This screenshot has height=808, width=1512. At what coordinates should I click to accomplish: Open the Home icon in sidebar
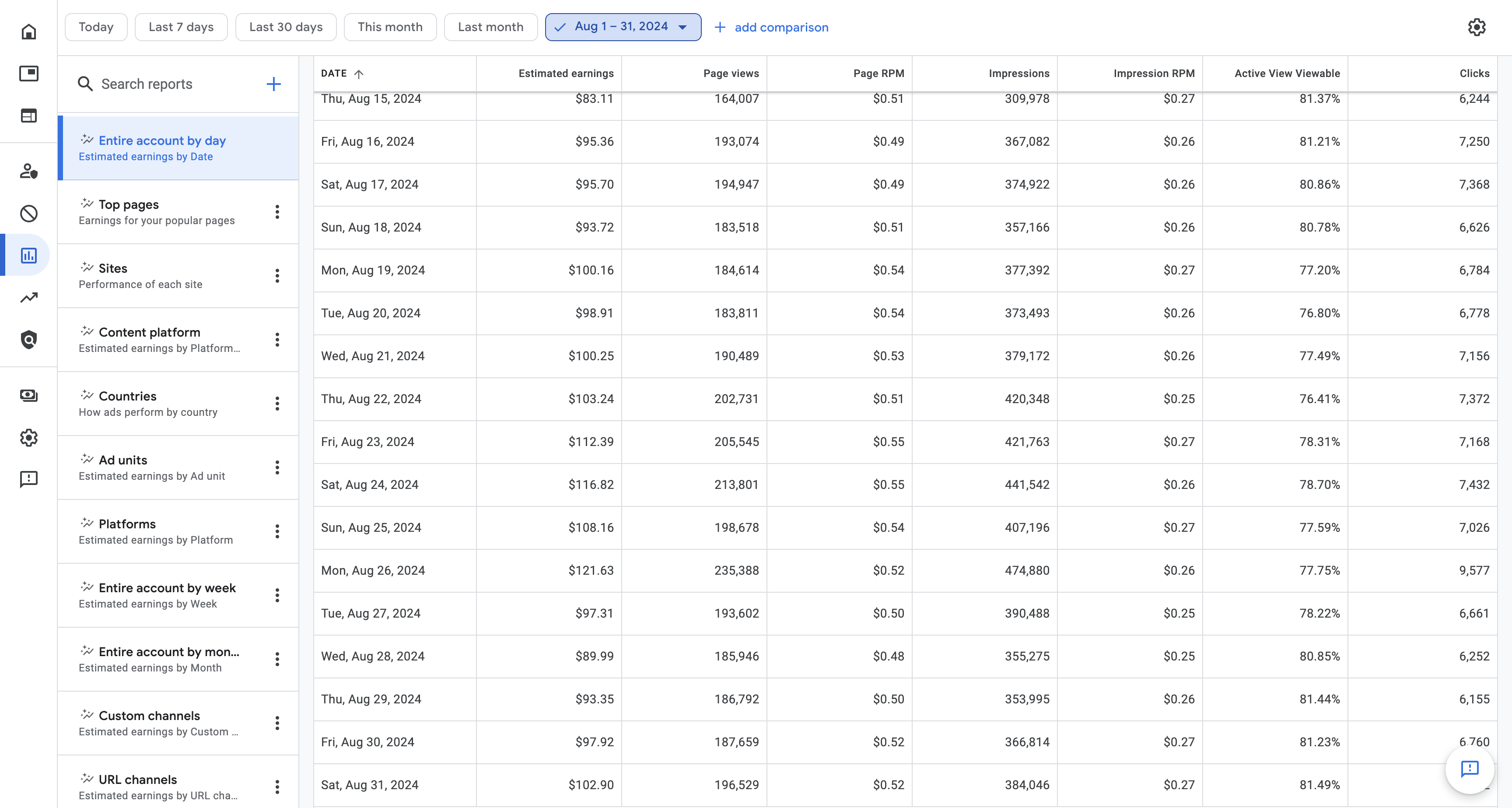tap(28, 31)
